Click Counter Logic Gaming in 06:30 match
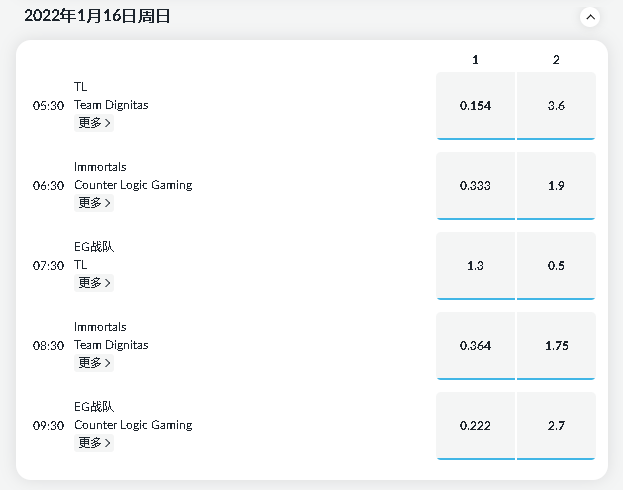Image resolution: width=623 pixels, height=490 pixels. [133, 185]
